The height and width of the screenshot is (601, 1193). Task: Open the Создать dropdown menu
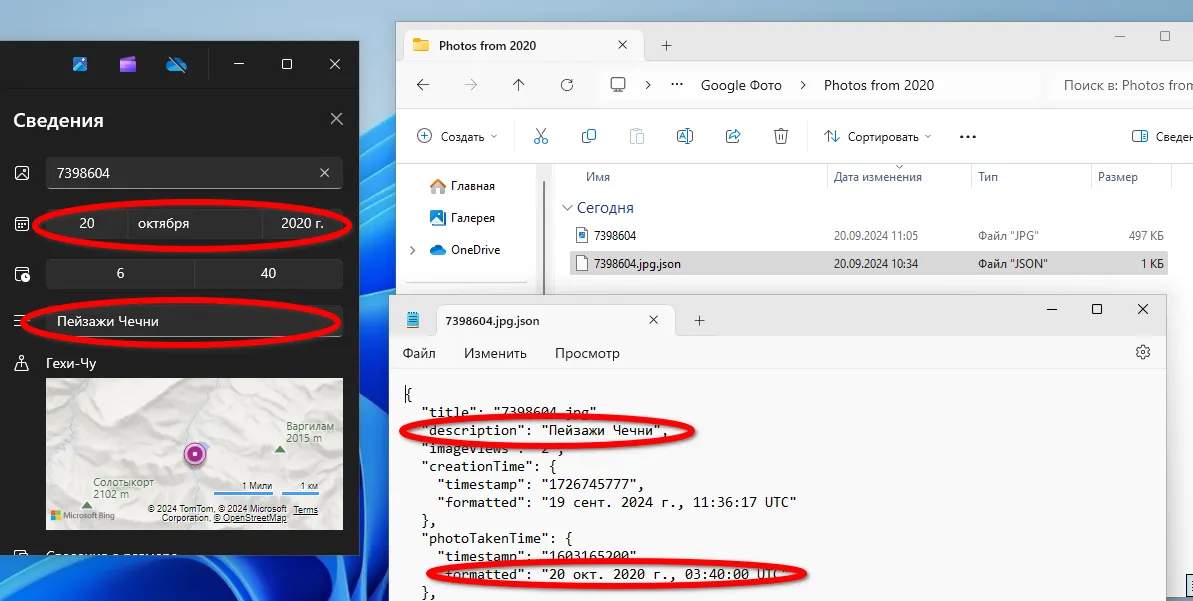point(456,136)
